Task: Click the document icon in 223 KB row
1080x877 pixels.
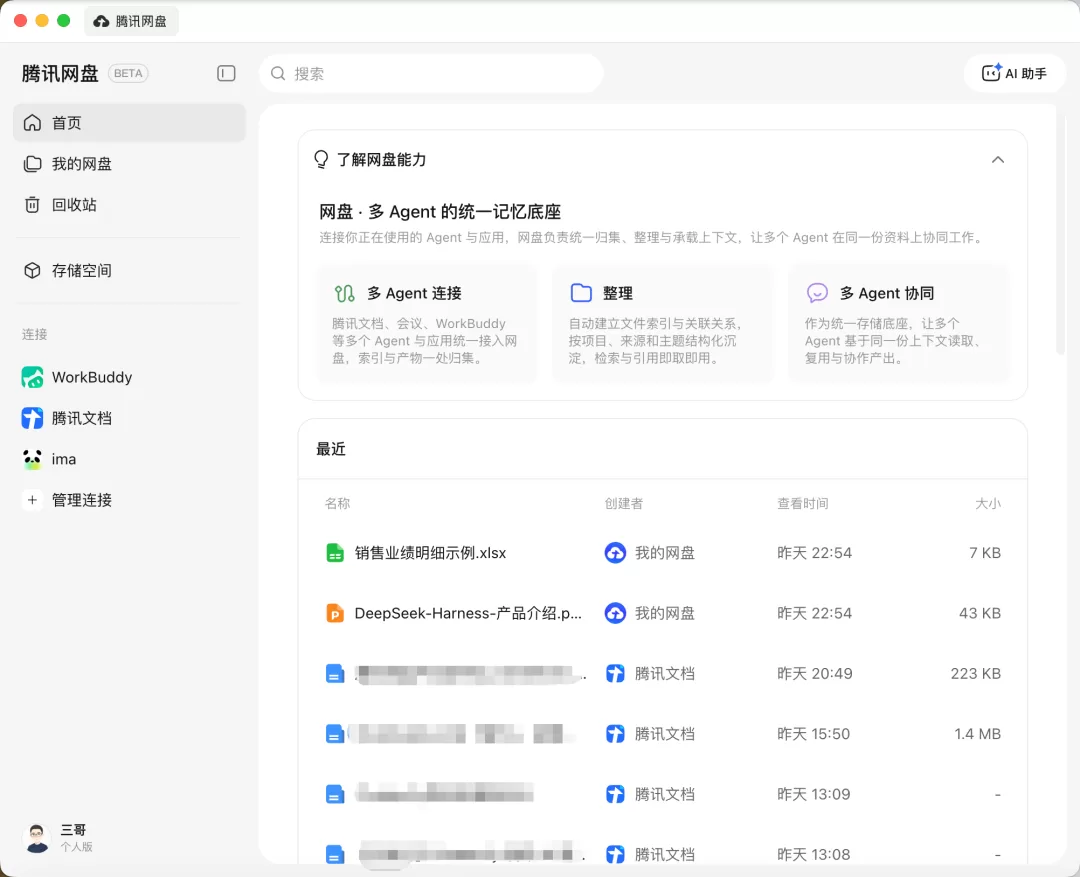Action: (335, 674)
